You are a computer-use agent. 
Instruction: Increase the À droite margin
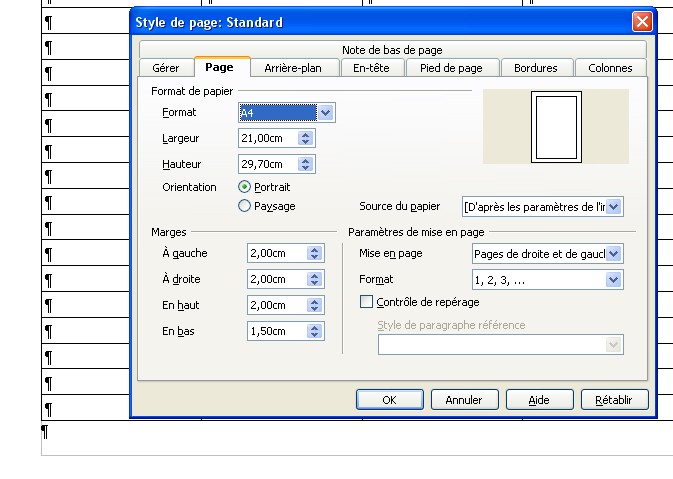pos(315,276)
